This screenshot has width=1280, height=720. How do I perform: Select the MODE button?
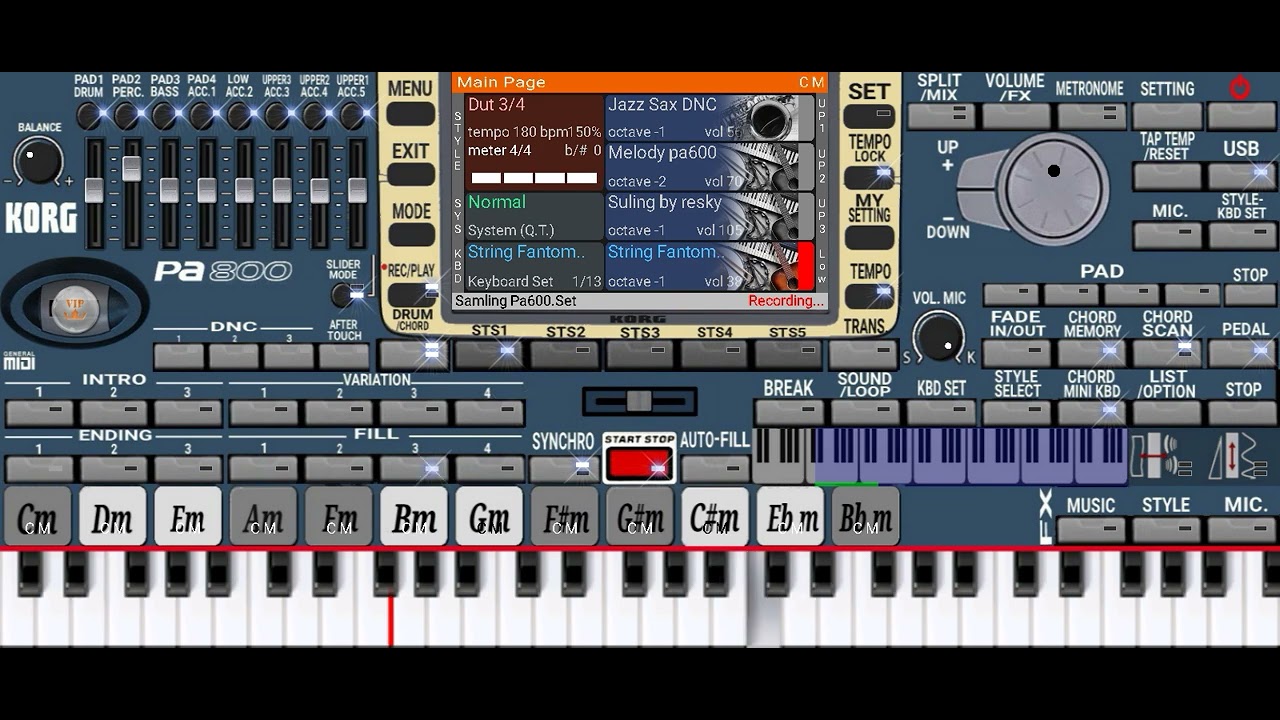410,235
